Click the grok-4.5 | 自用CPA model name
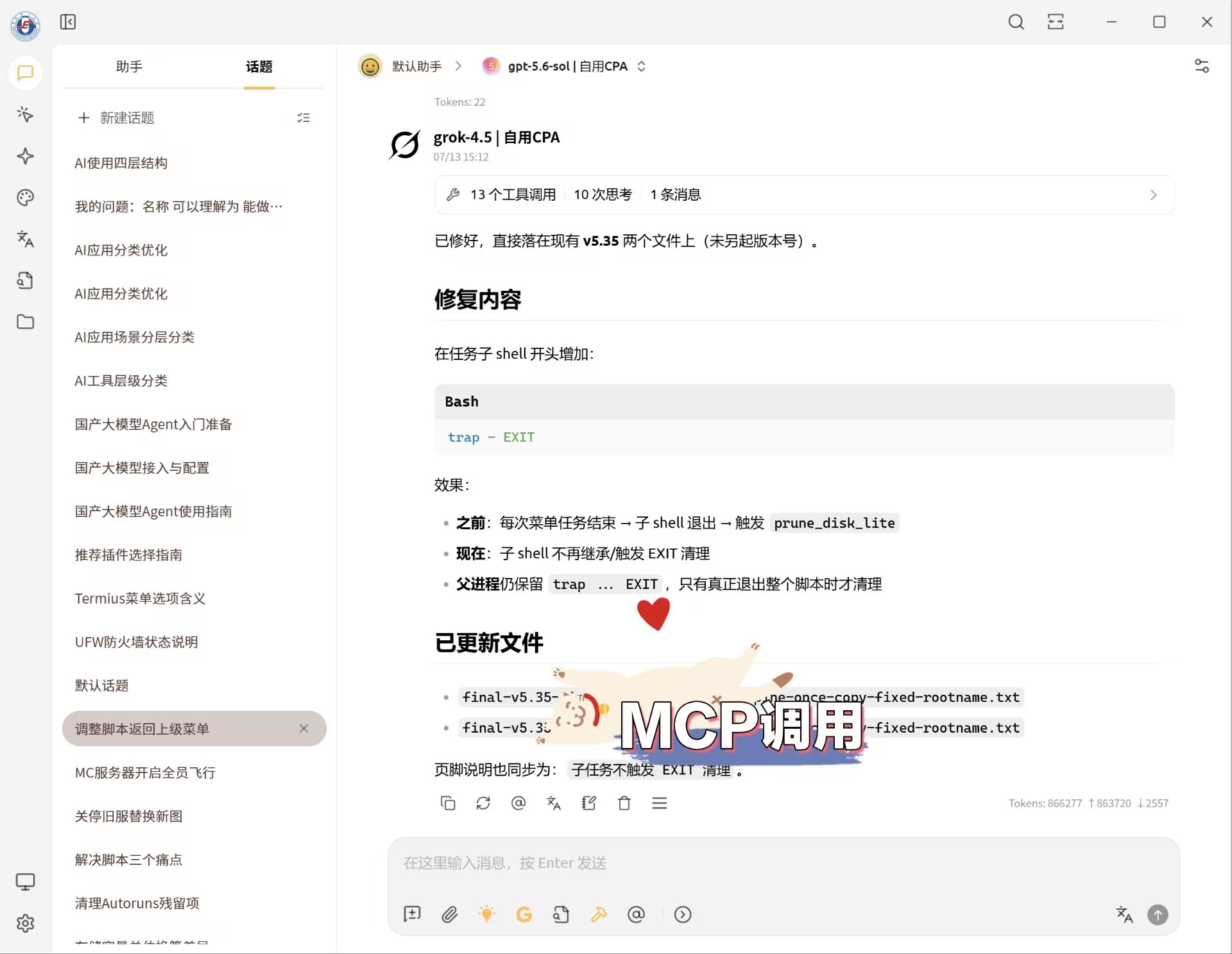 pyautogui.click(x=497, y=137)
